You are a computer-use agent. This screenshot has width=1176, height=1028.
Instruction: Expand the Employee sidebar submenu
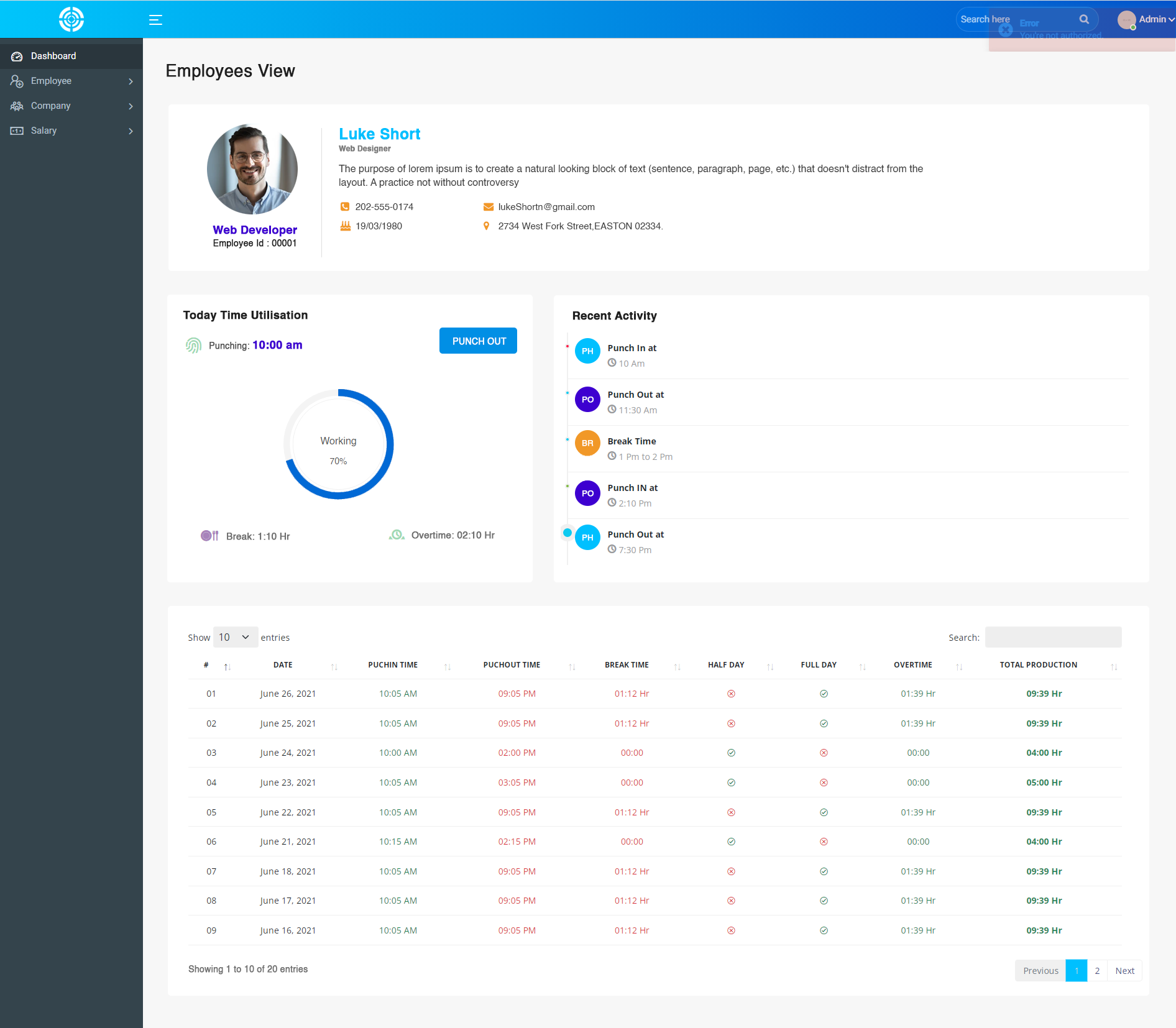click(71, 81)
